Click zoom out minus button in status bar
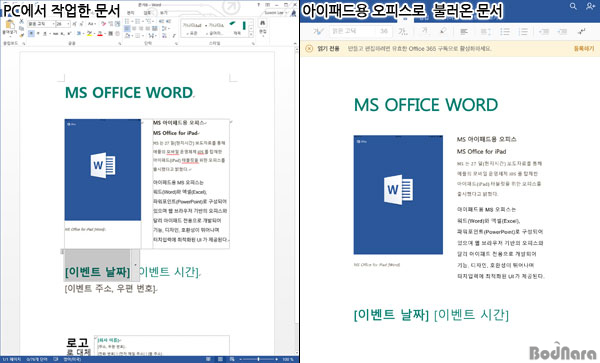The height and width of the screenshot is (363, 600). 241,360
